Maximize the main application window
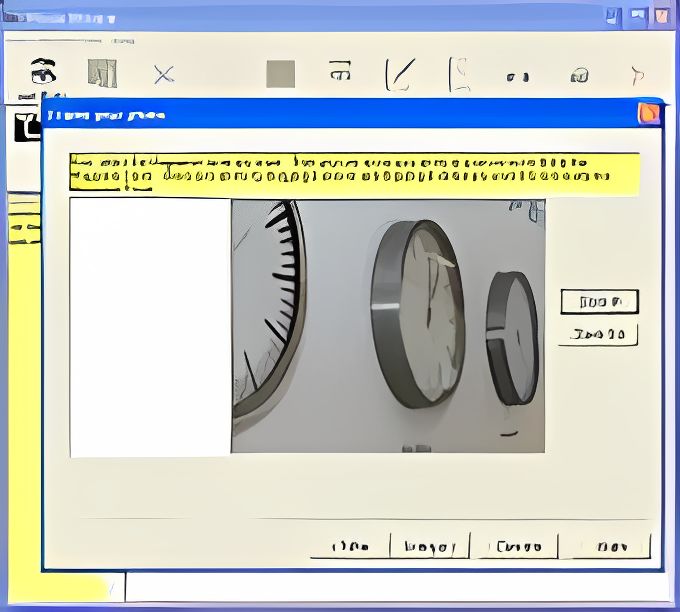 click(638, 16)
